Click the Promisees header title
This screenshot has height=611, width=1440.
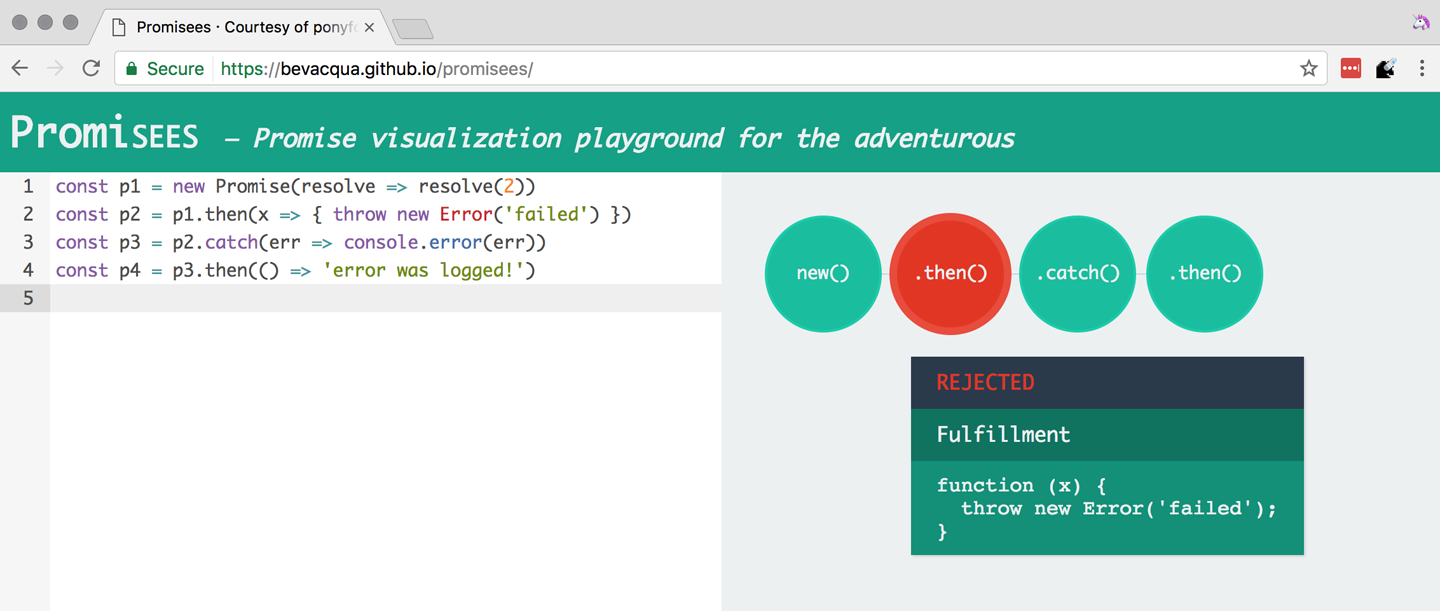pyautogui.click(x=104, y=133)
